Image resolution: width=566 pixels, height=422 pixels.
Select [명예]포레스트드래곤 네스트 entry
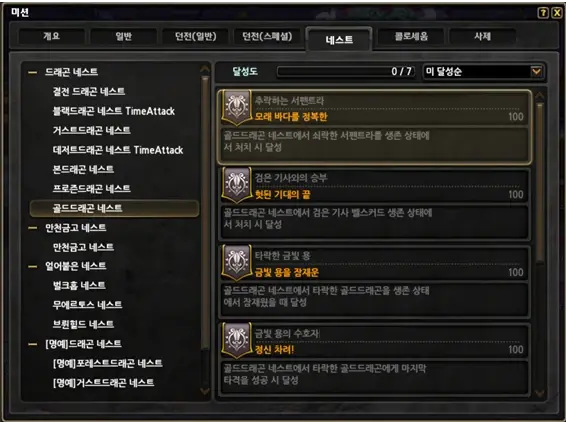[108, 363]
